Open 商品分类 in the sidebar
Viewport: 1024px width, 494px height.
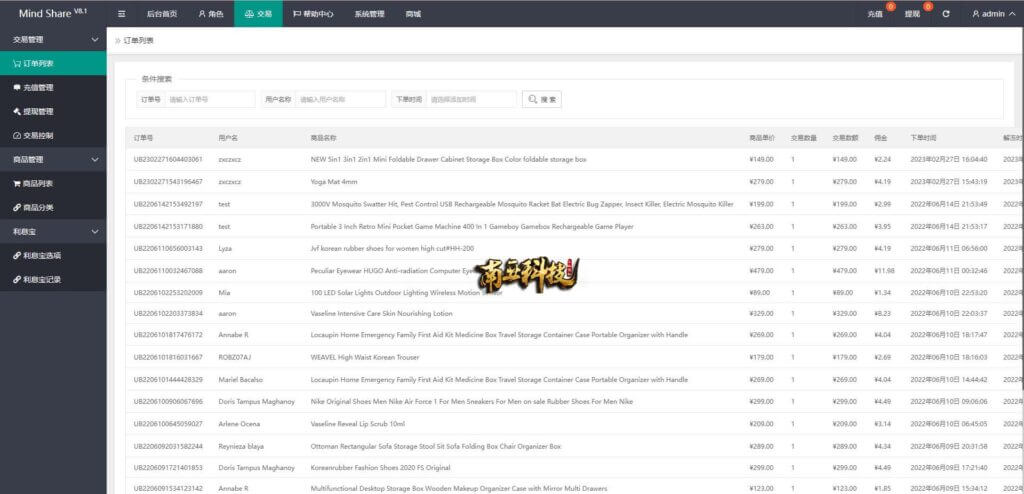[53, 208]
